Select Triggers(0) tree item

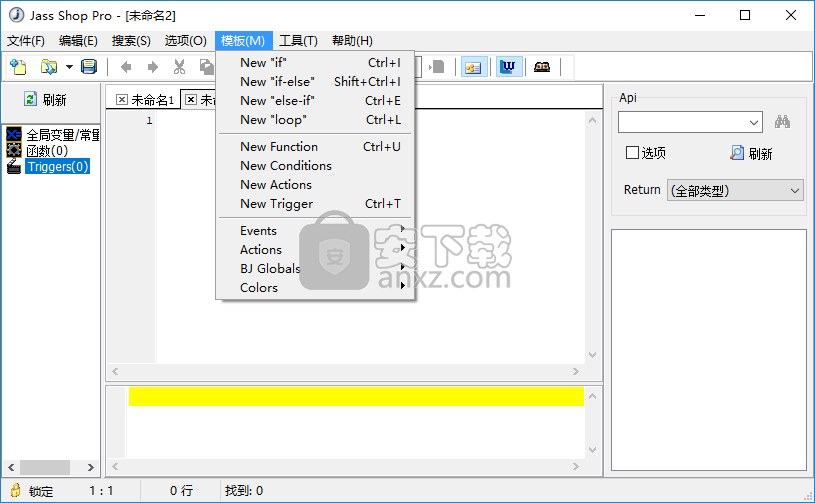[58, 166]
